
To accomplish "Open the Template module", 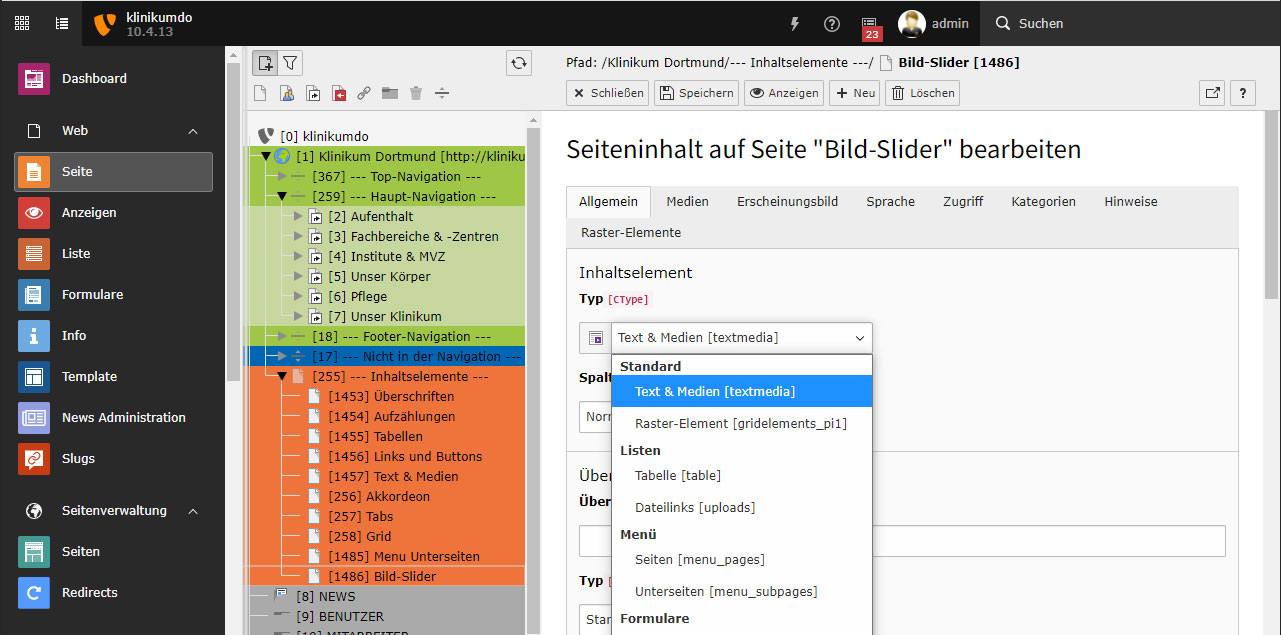I will pyautogui.click(x=113, y=376).
